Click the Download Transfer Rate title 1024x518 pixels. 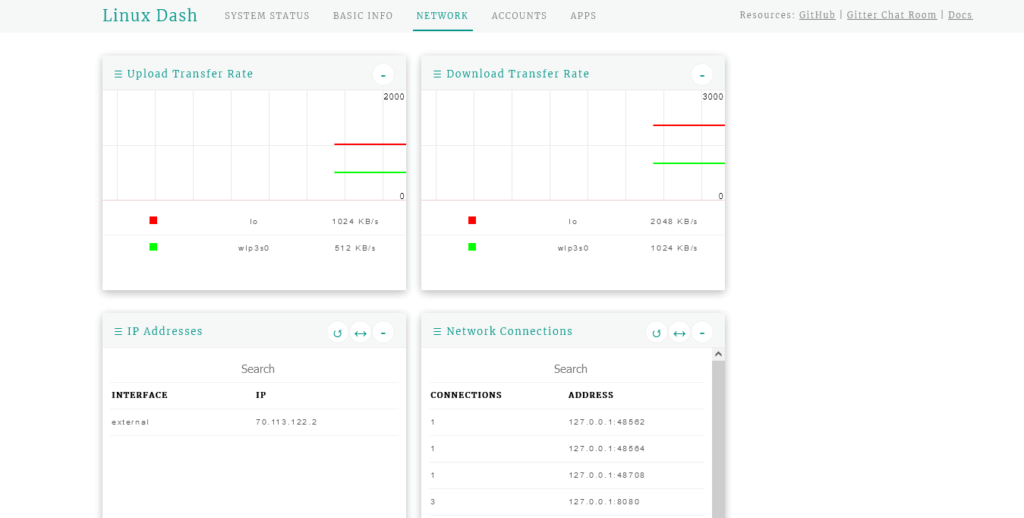click(518, 74)
